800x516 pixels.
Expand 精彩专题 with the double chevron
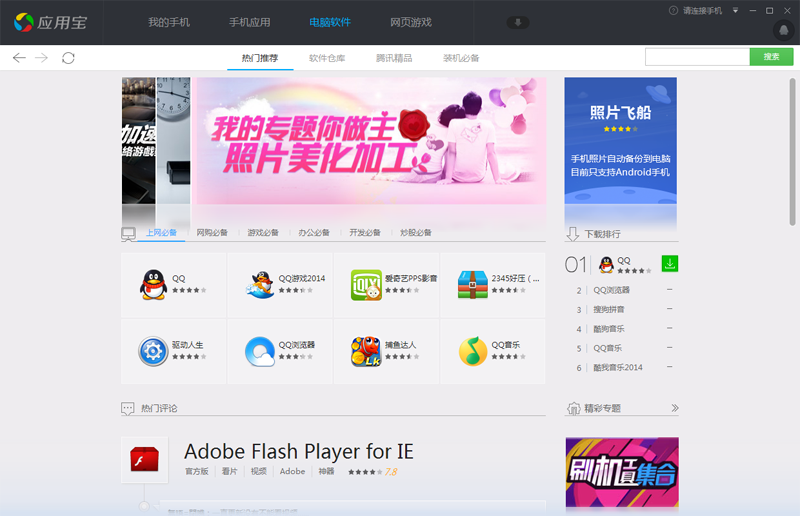pos(675,408)
